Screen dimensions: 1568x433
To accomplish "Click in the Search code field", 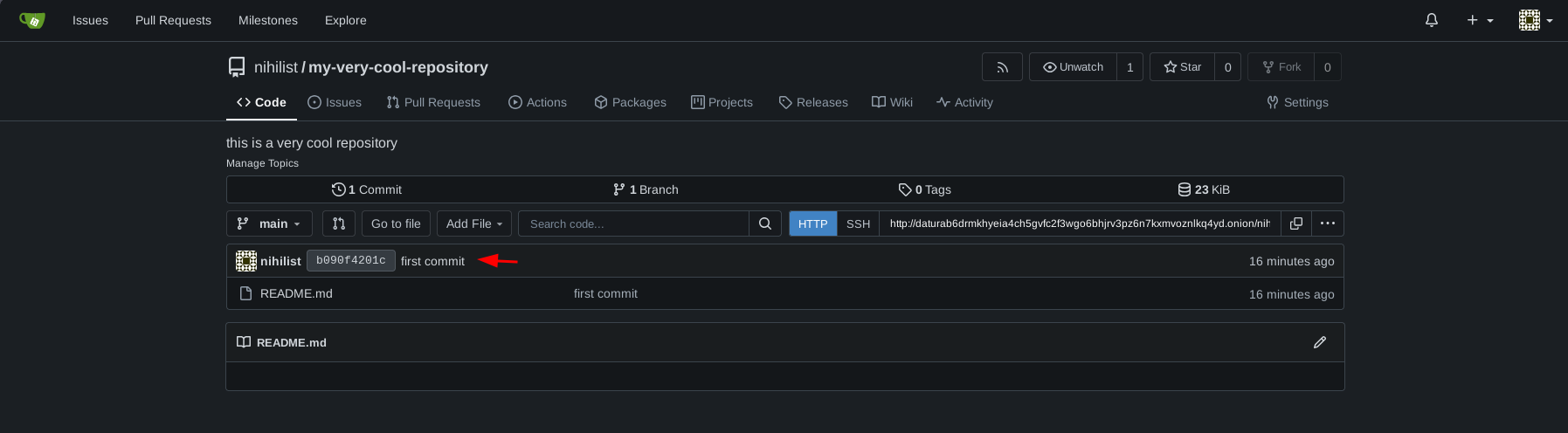I will tap(633, 223).
